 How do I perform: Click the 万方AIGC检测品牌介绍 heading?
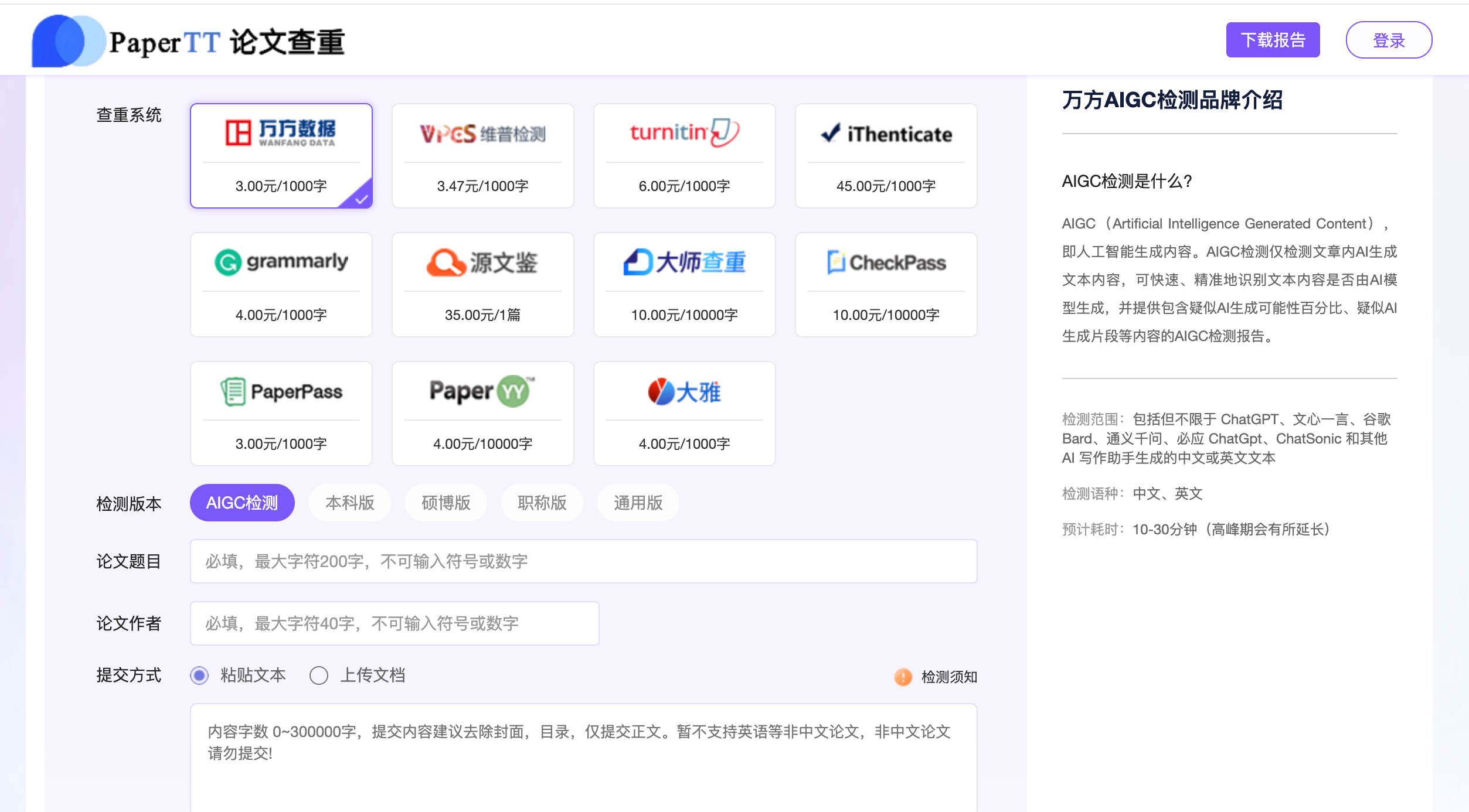click(1172, 100)
